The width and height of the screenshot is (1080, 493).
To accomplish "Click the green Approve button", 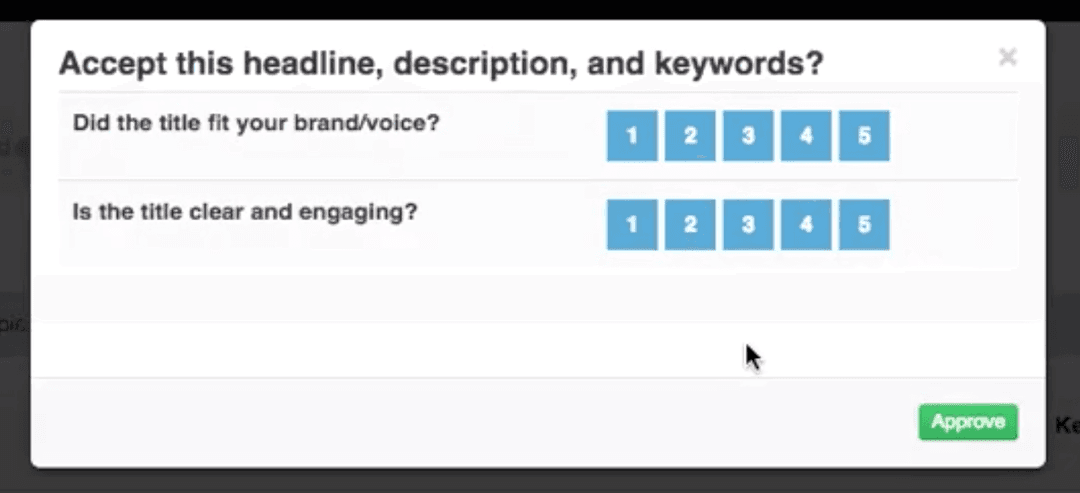I will coord(967,422).
